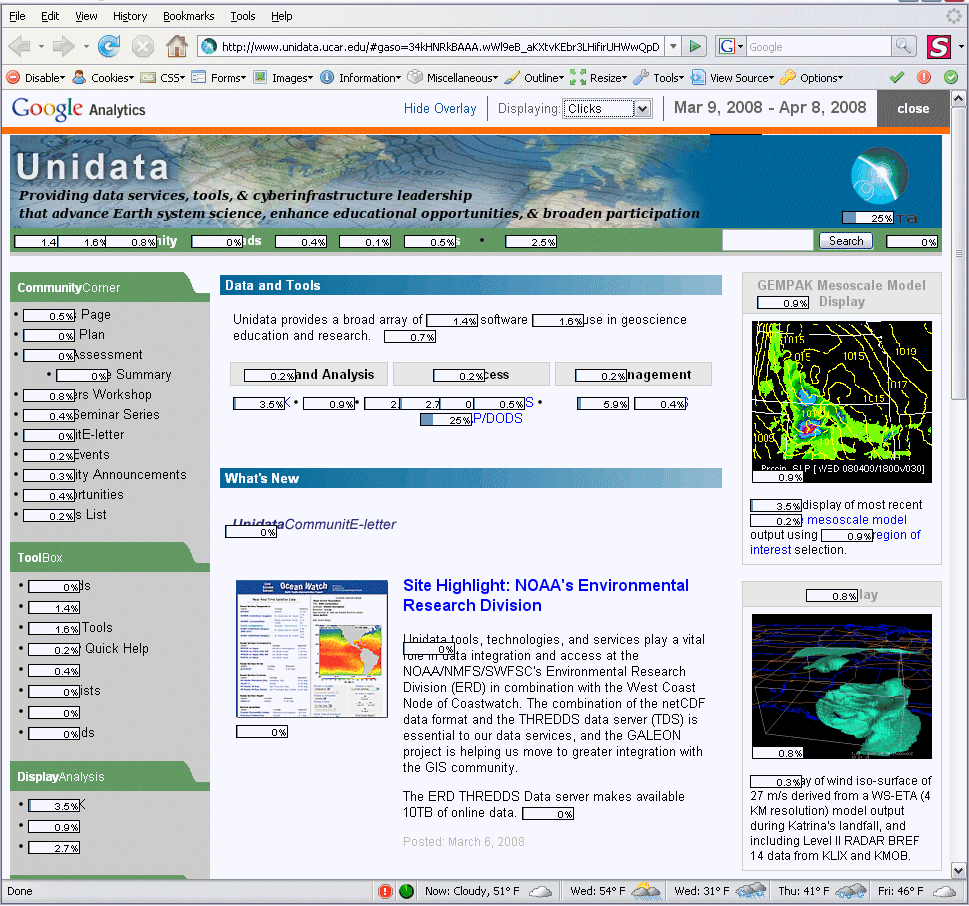Open the Displaying Clicks dropdown
The width and height of the screenshot is (969, 906).
[607, 109]
